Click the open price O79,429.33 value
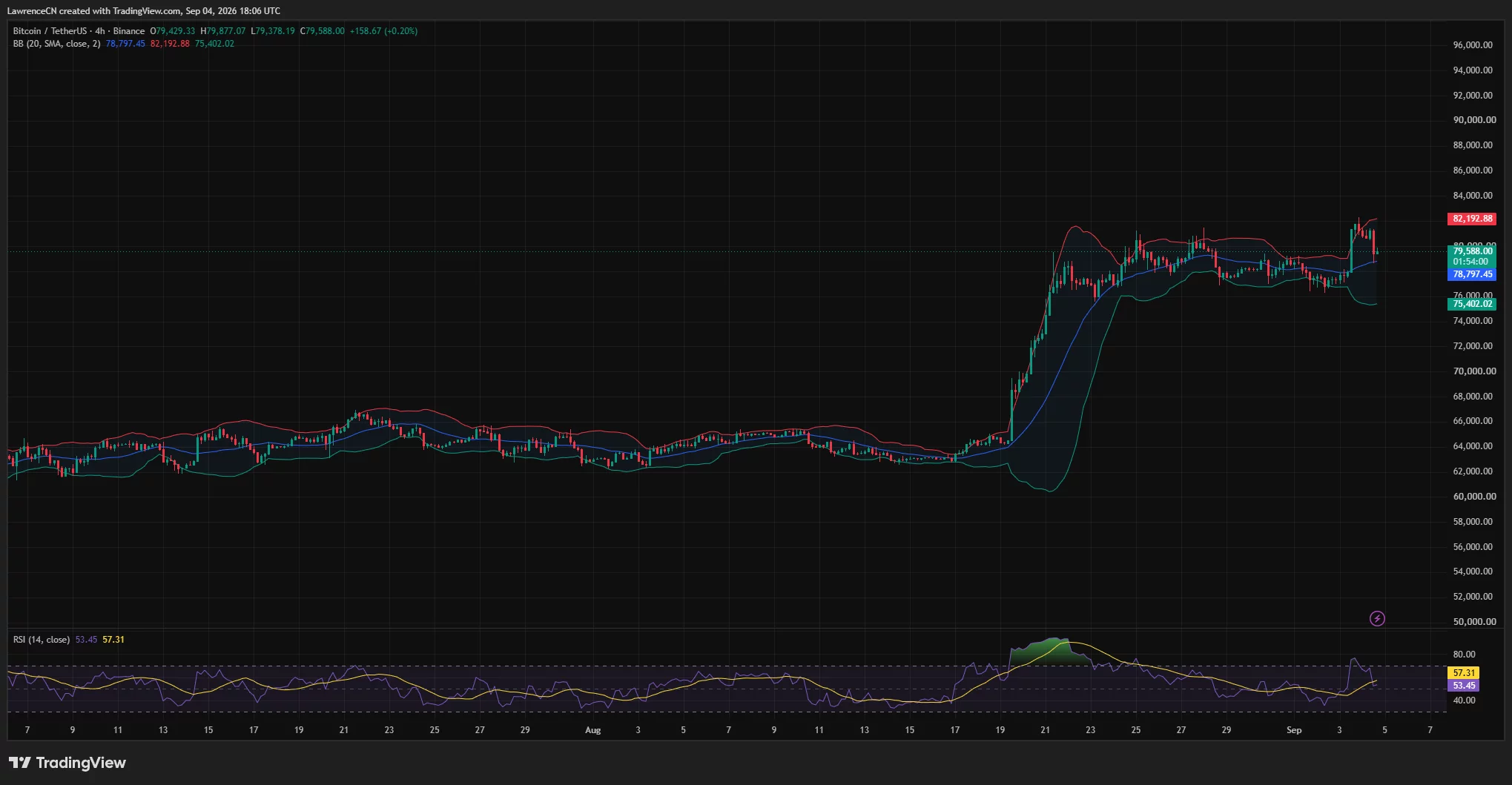The height and width of the screenshot is (785, 1512). 173,31
